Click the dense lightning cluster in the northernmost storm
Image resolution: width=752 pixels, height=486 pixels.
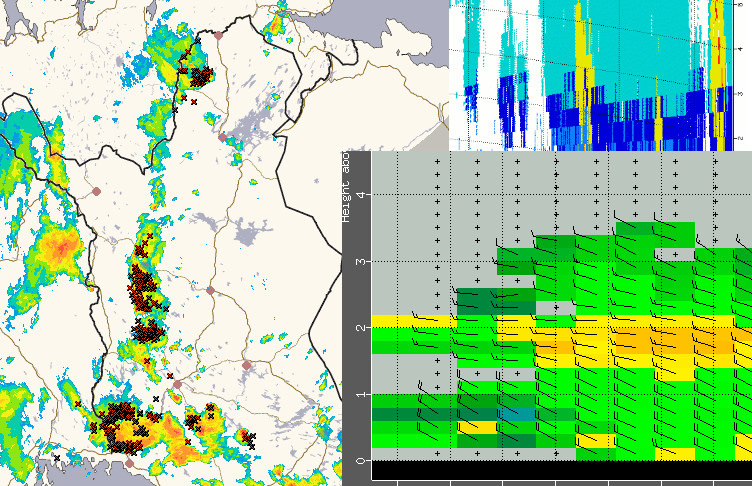click(201, 76)
